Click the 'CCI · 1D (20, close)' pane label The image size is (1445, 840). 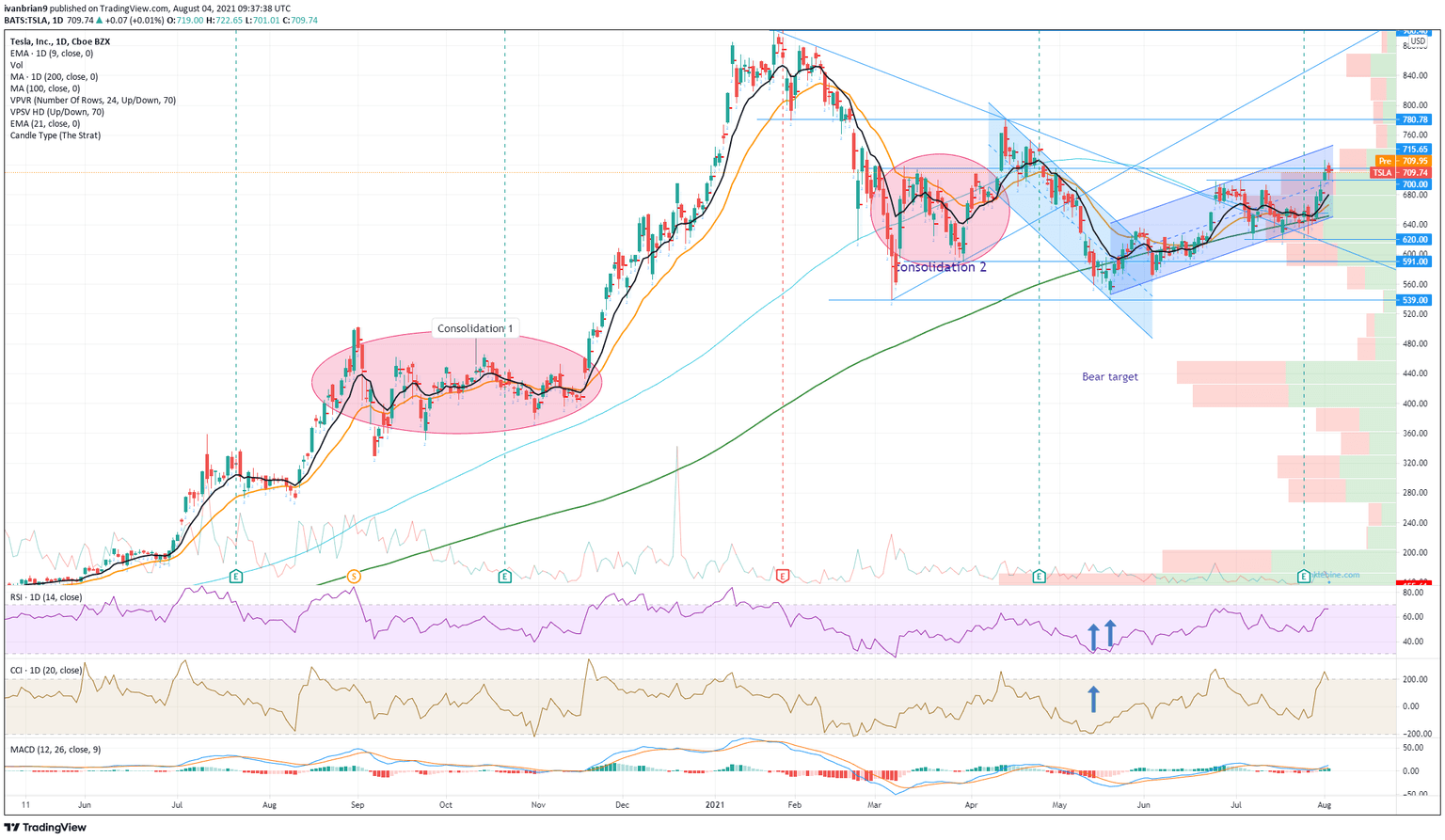coord(46,671)
